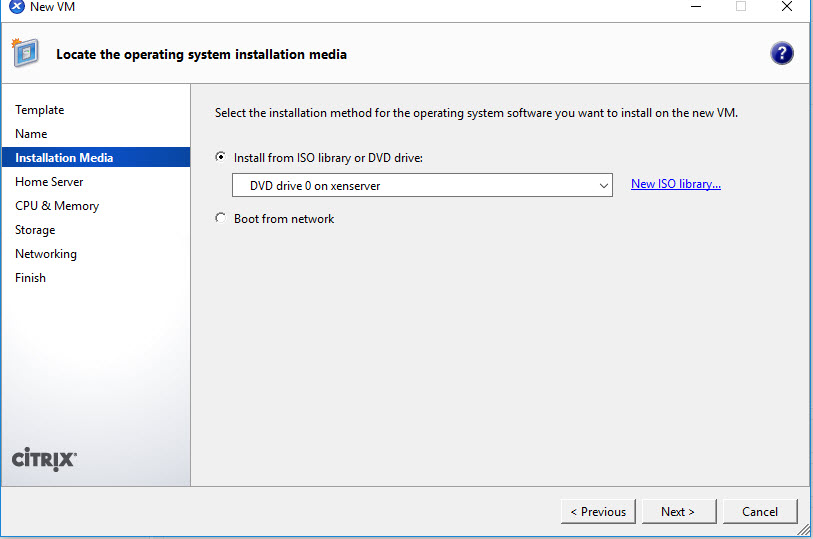
Task: Choose the Boot from network option
Action: [x=221, y=219]
